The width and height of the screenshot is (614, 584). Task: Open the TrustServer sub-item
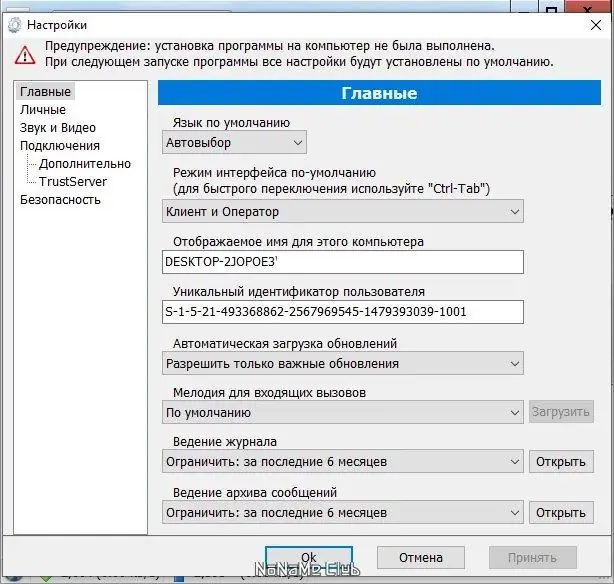click(x=73, y=182)
